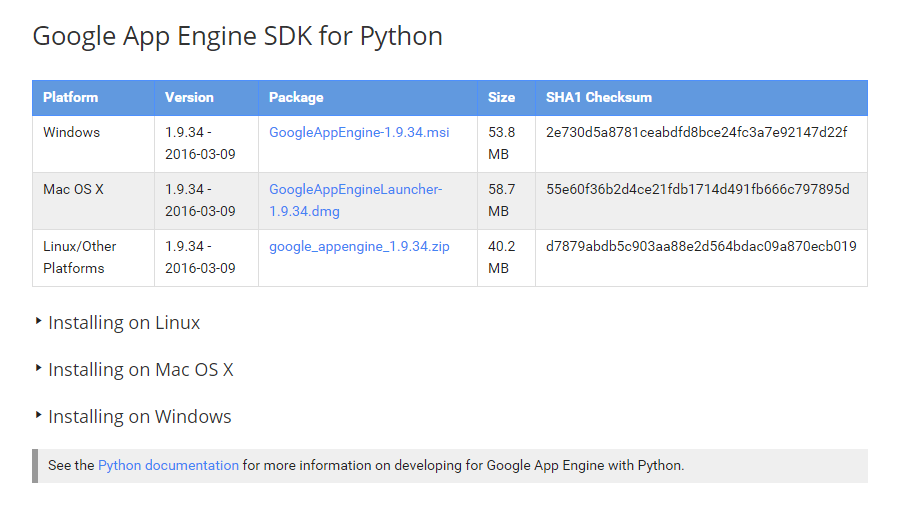Select checksum starting with 55e60f36b2d4
Image resolution: width=917 pixels, height=509 pixels.
tap(698, 189)
